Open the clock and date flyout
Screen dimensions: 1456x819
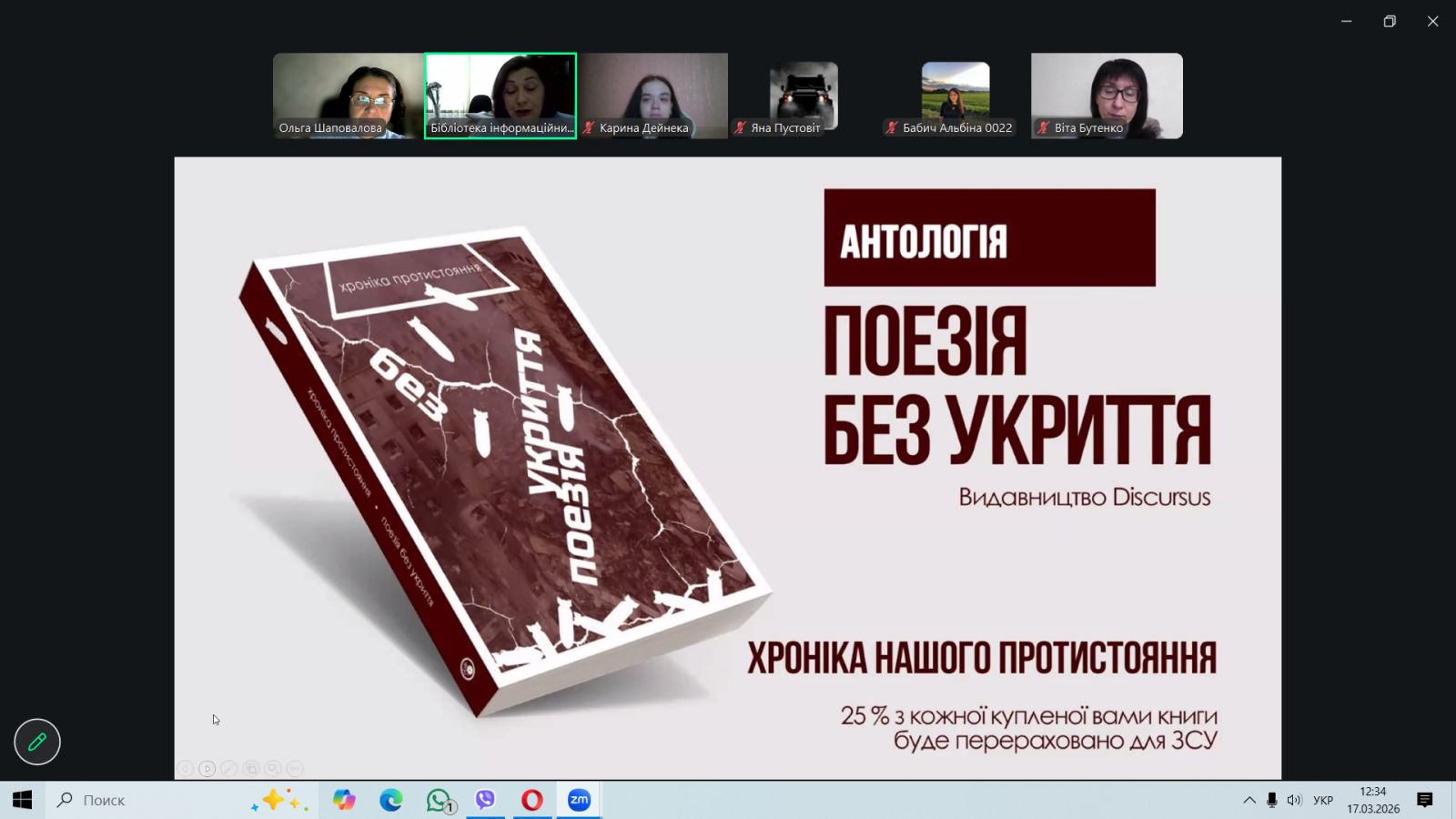[1373, 800]
